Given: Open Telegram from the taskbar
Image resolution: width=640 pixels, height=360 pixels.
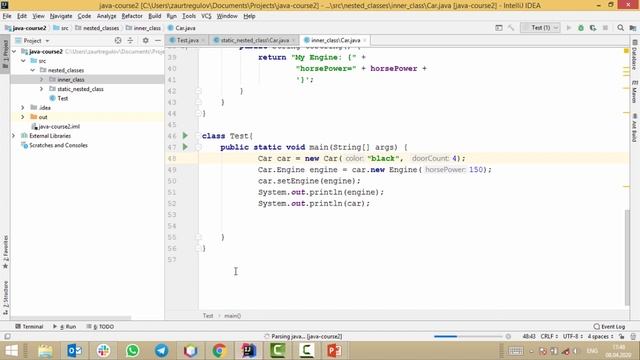Looking at the screenshot, I should [x=162, y=351].
